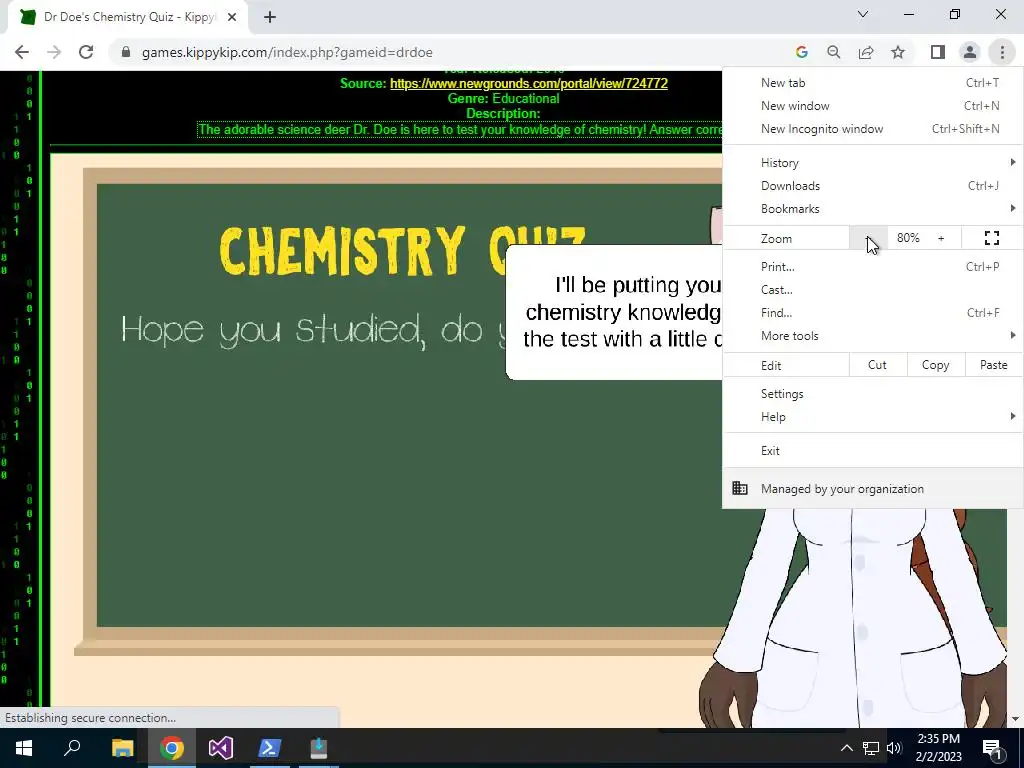The image size is (1024, 768).
Task: Close the Chrome three-dot menu button
Action: (1002, 52)
